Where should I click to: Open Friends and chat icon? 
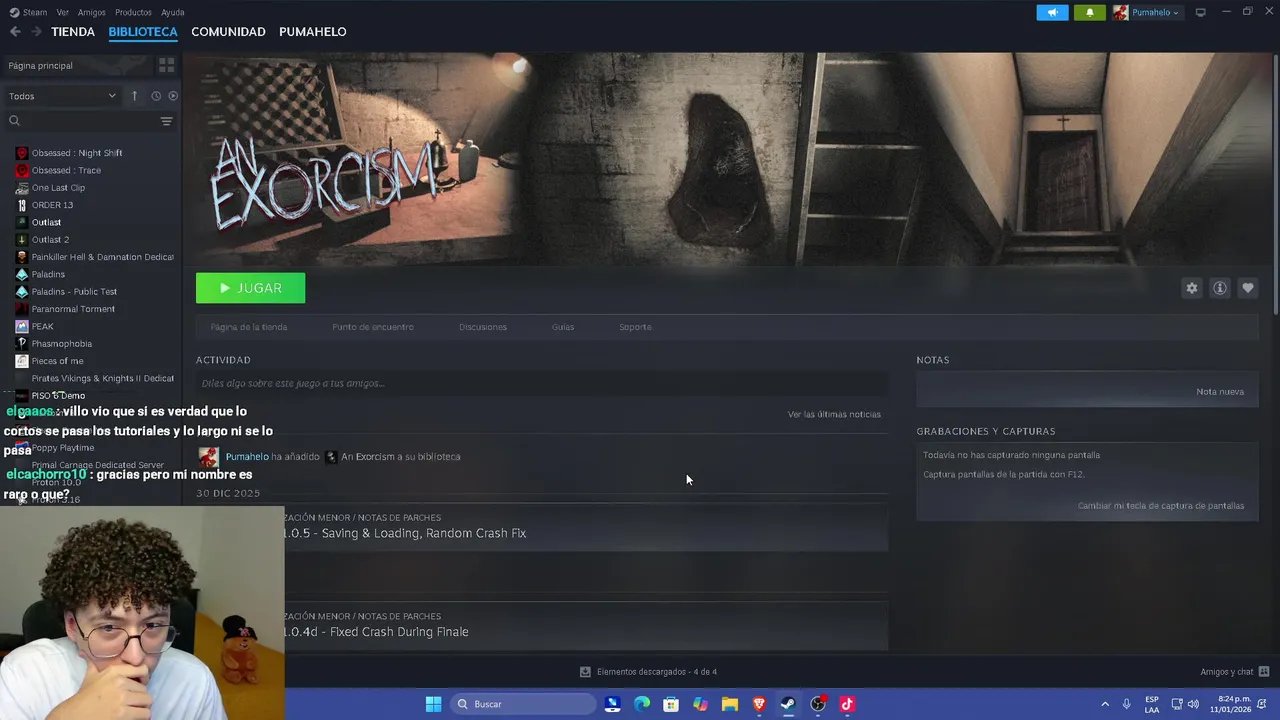1264,672
